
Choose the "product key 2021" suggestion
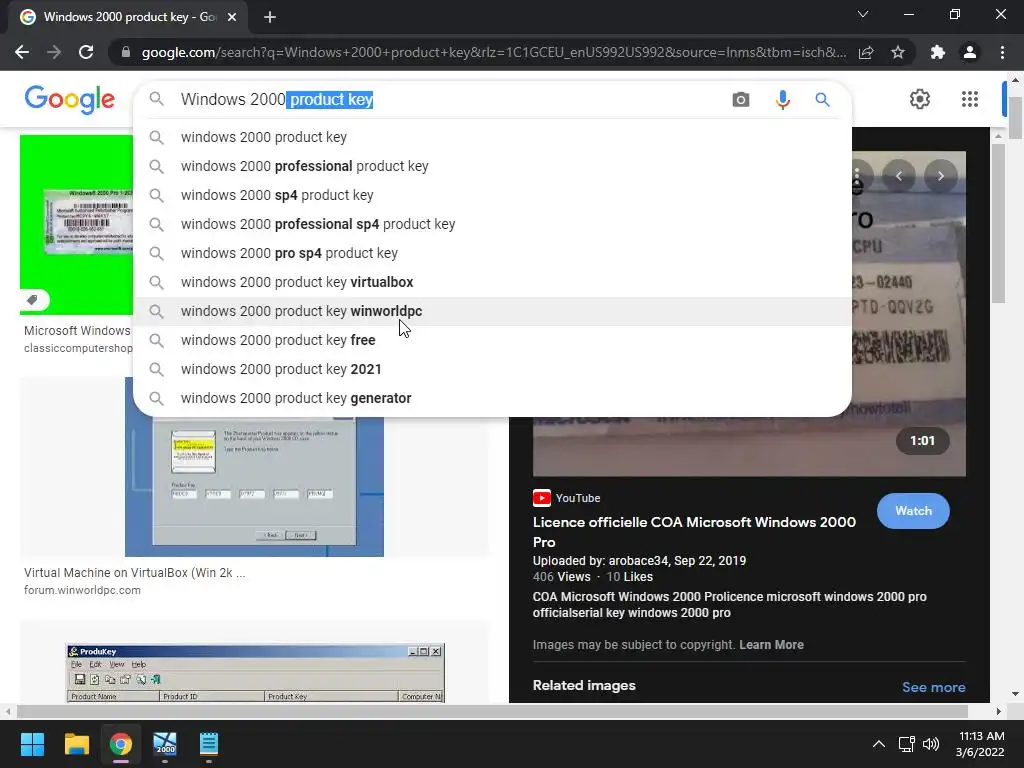coord(492,369)
